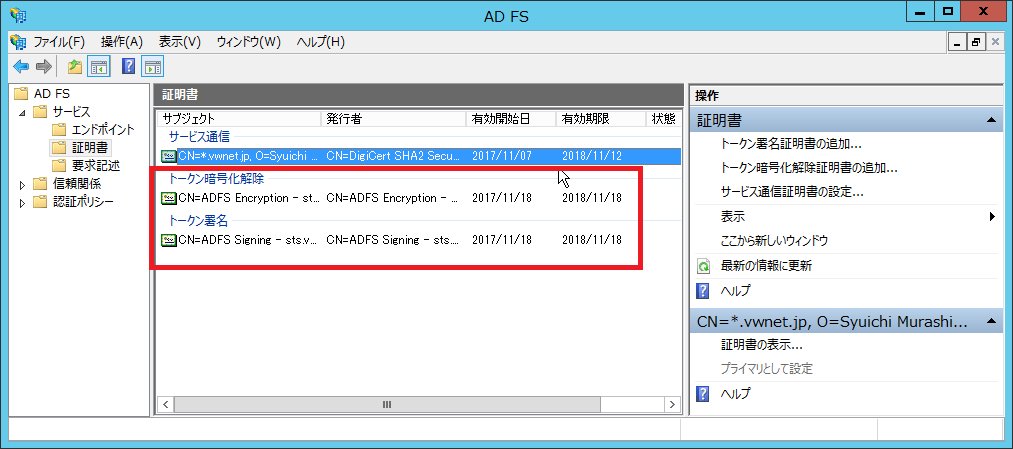Collapse the 証明書 actions section

coord(990,120)
